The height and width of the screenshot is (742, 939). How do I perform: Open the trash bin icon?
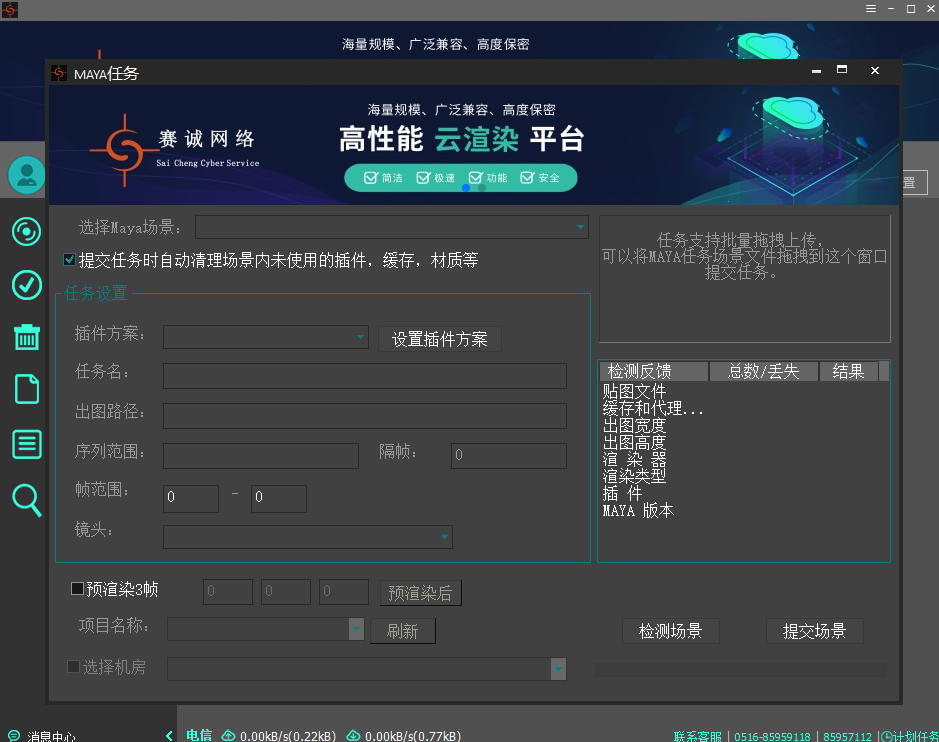(x=26, y=337)
